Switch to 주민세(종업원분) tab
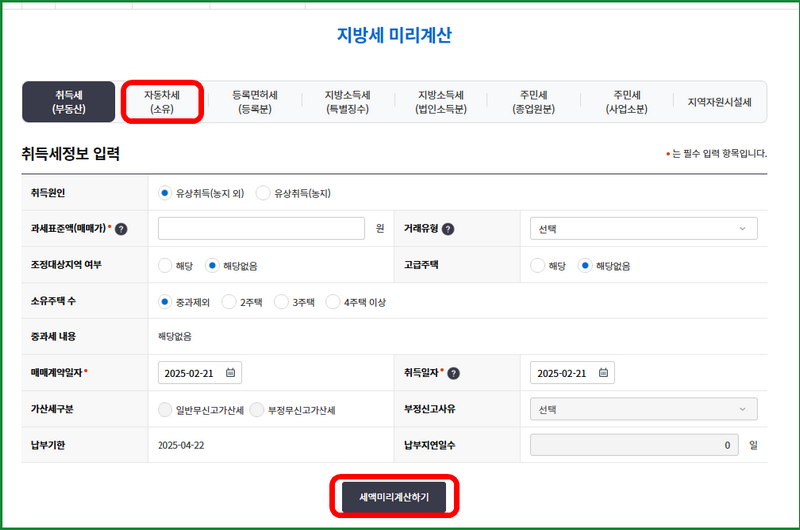This screenshot has width=800, height=530. (x=534, y=102)
